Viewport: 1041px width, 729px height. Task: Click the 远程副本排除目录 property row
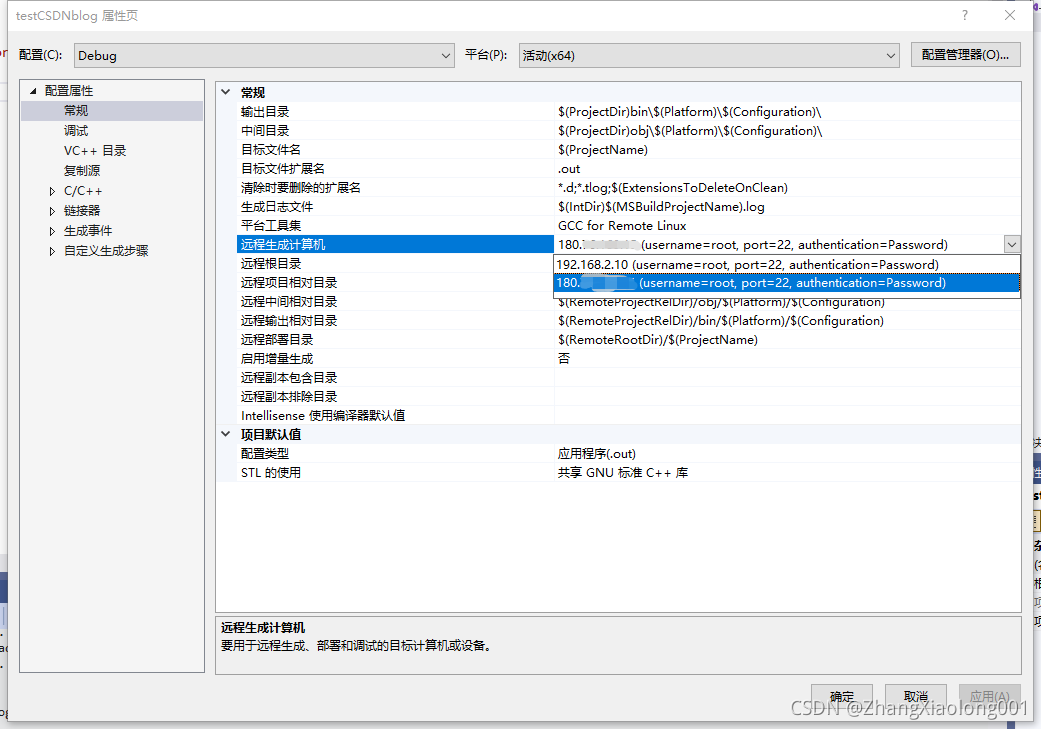pos(629,397)
